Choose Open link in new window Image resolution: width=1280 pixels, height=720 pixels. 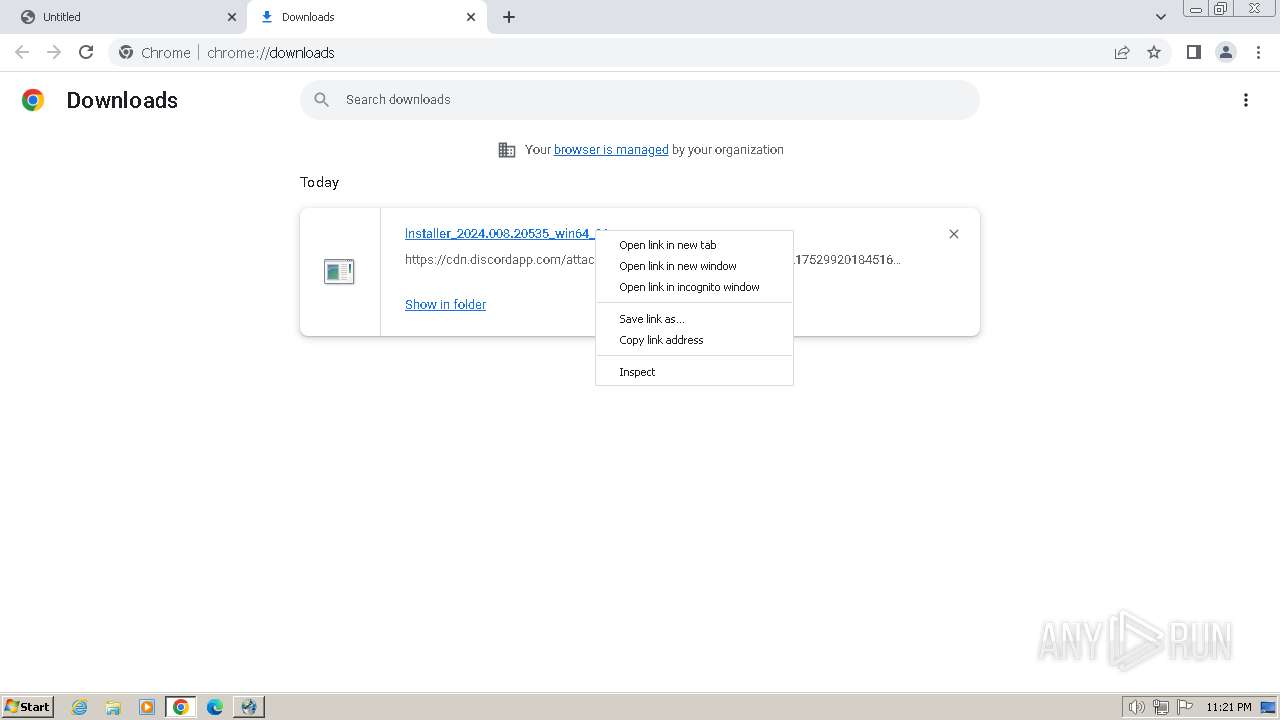pos(694,266)
